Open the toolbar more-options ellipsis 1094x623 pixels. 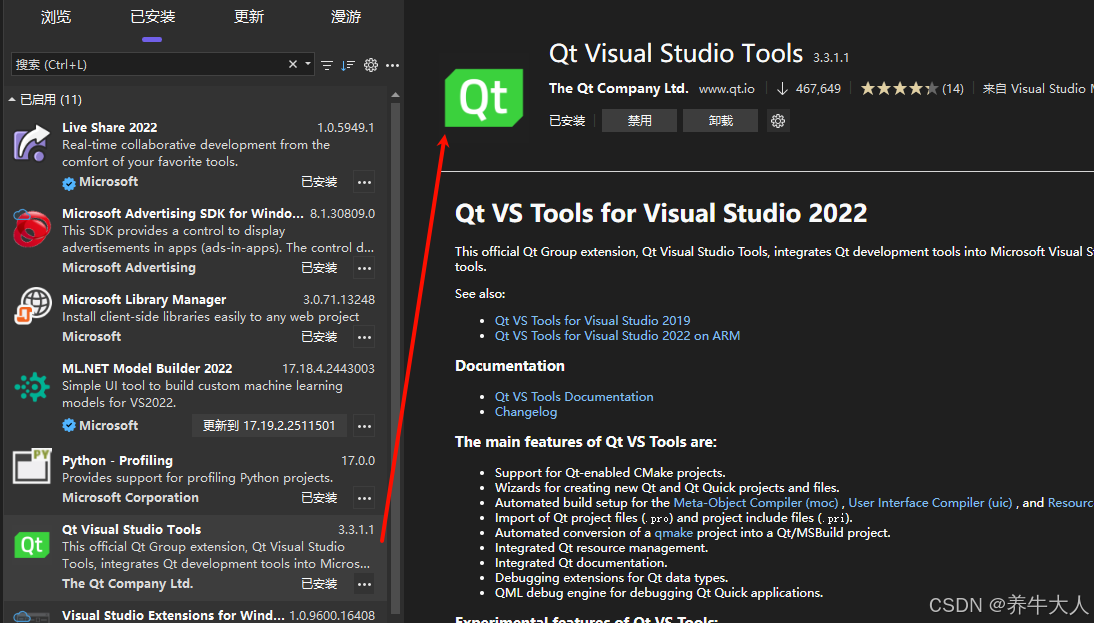(x=393, y=65)
